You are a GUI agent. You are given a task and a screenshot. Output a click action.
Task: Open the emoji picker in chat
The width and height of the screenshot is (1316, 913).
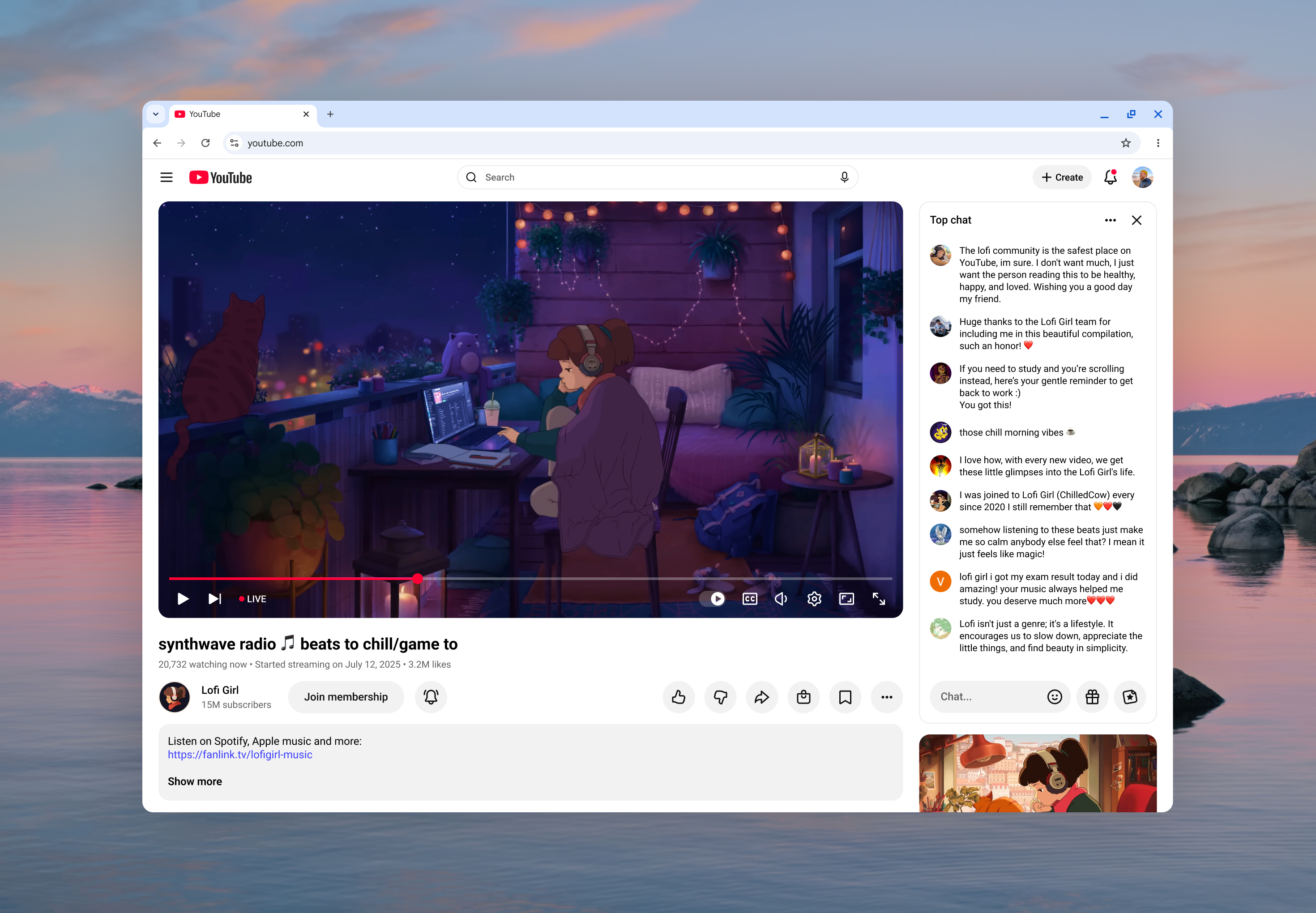[x=1054, y=696]
